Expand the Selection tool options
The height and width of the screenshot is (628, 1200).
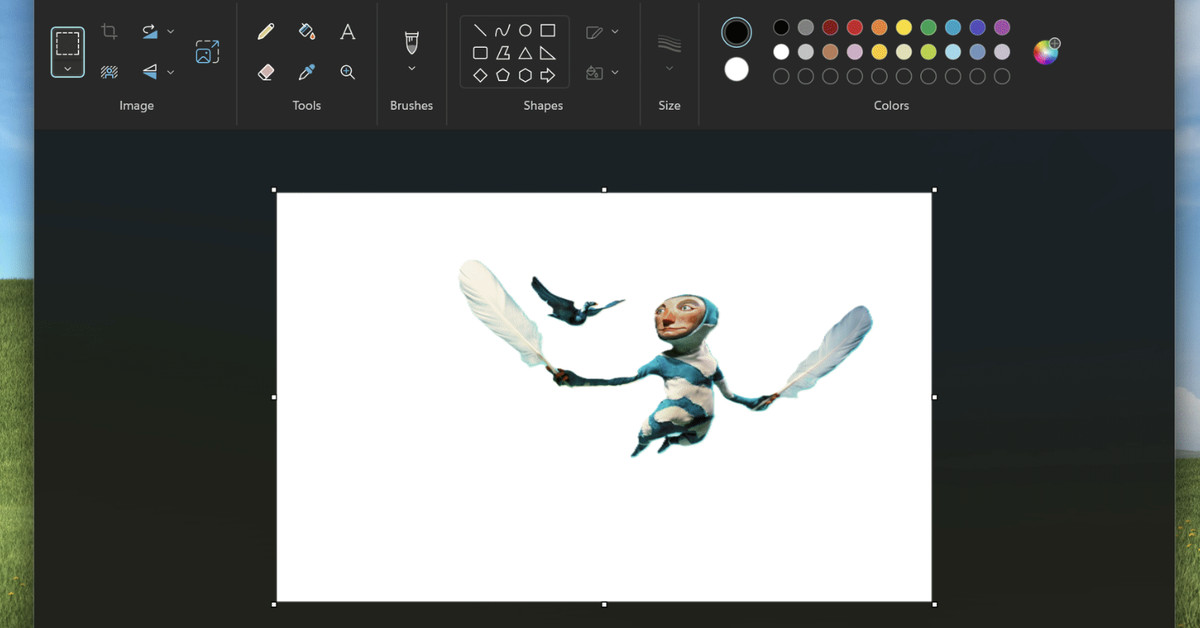click(x=68, y=67)
